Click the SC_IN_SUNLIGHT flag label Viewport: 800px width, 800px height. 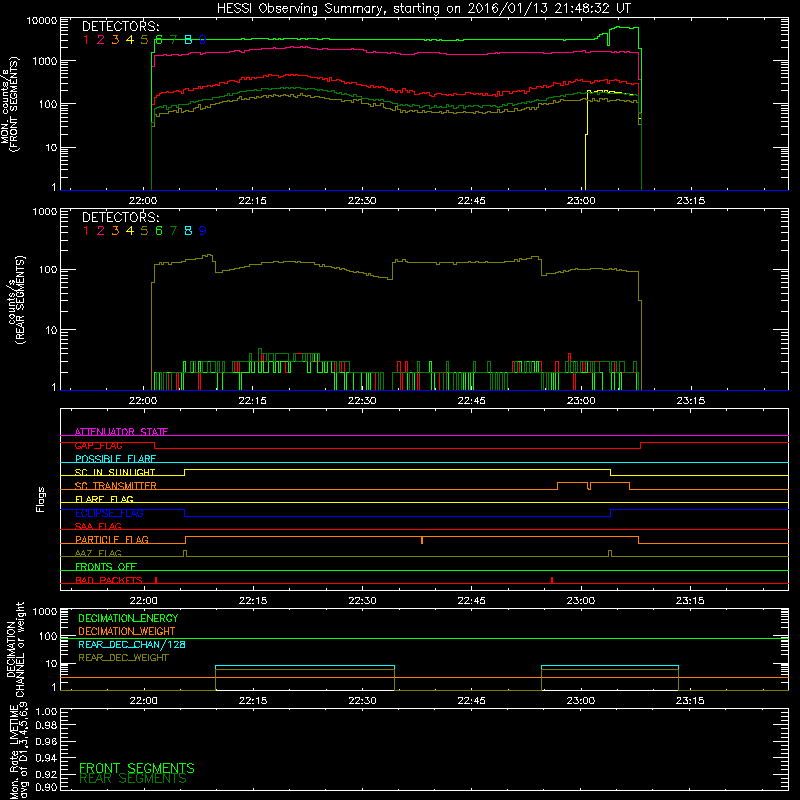[115, 472]
